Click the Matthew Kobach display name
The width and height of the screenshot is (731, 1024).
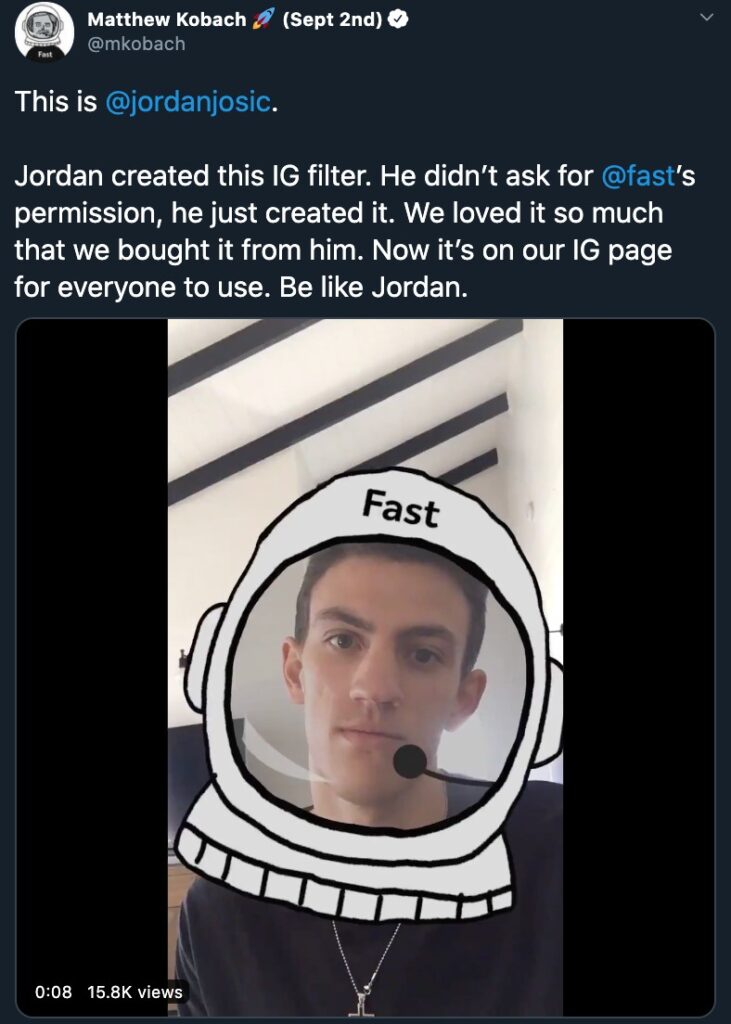pos(167,20)
